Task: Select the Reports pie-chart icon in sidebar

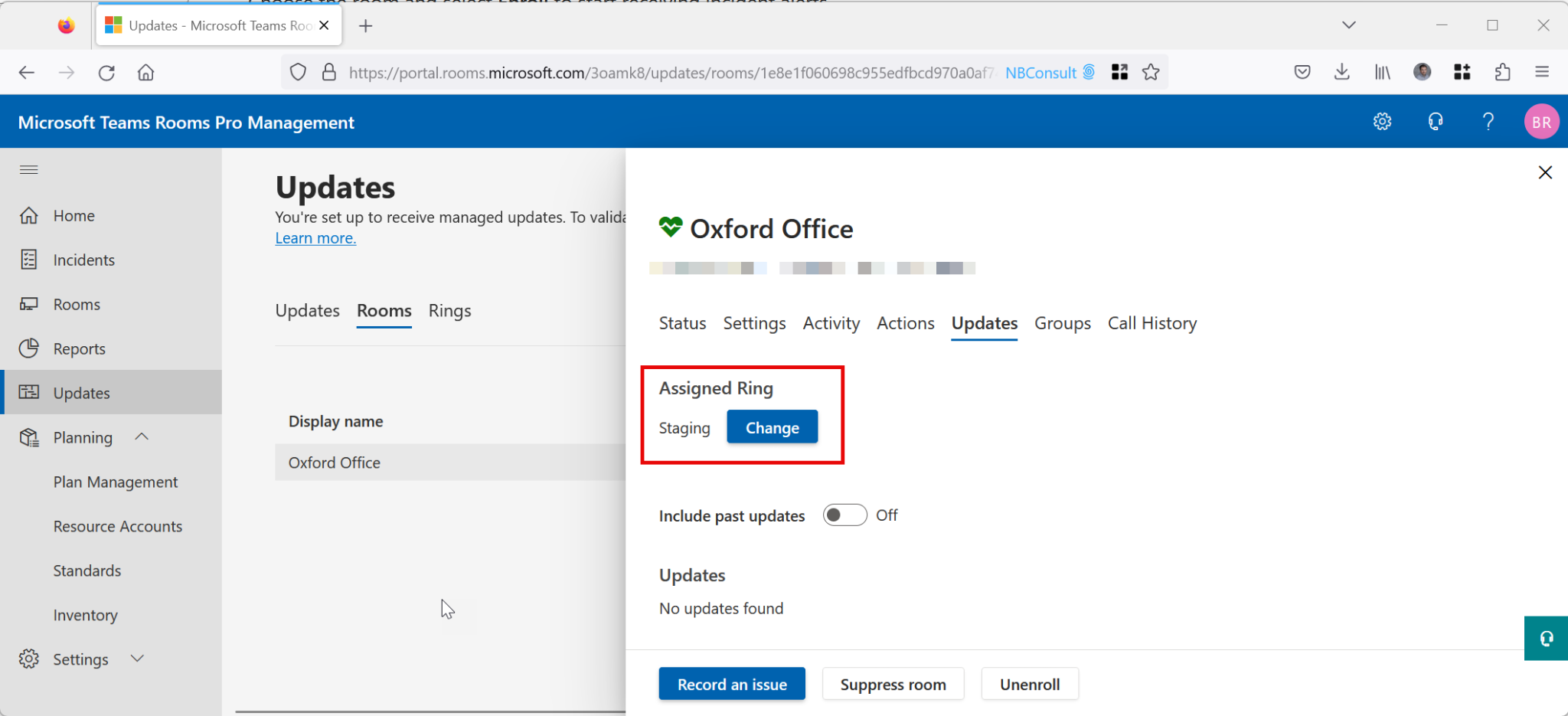Action: click(x=29, y=348)
